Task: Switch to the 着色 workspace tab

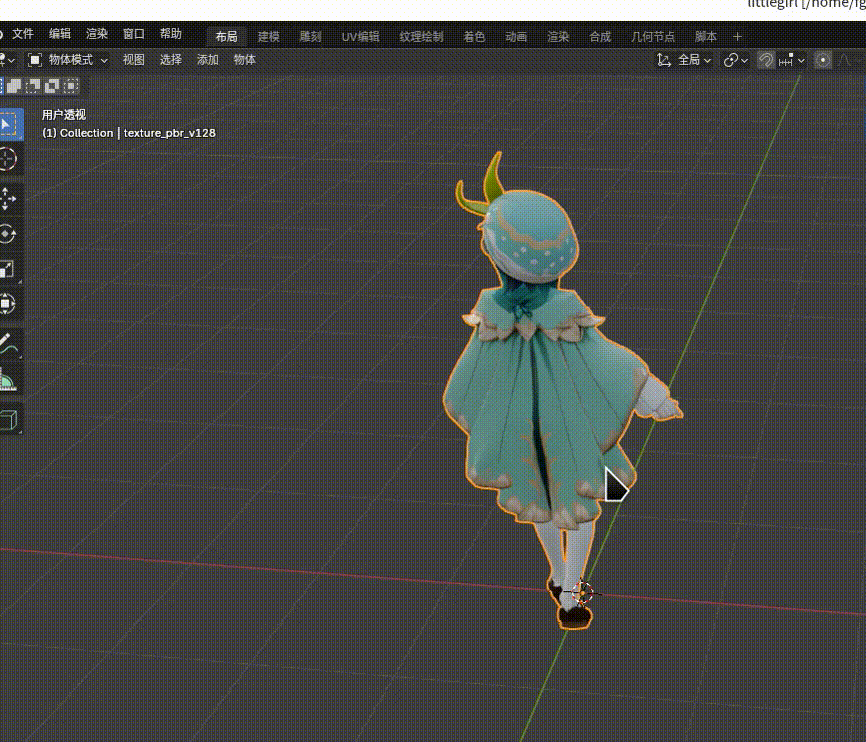Action: click(474, 36)
